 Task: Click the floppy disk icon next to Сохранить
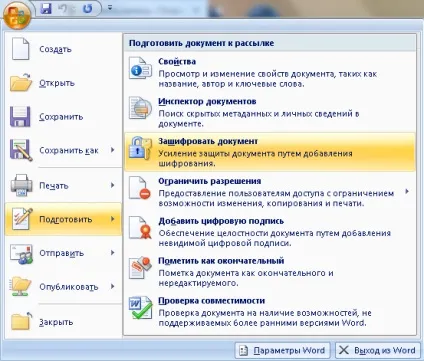pos(20,117)
